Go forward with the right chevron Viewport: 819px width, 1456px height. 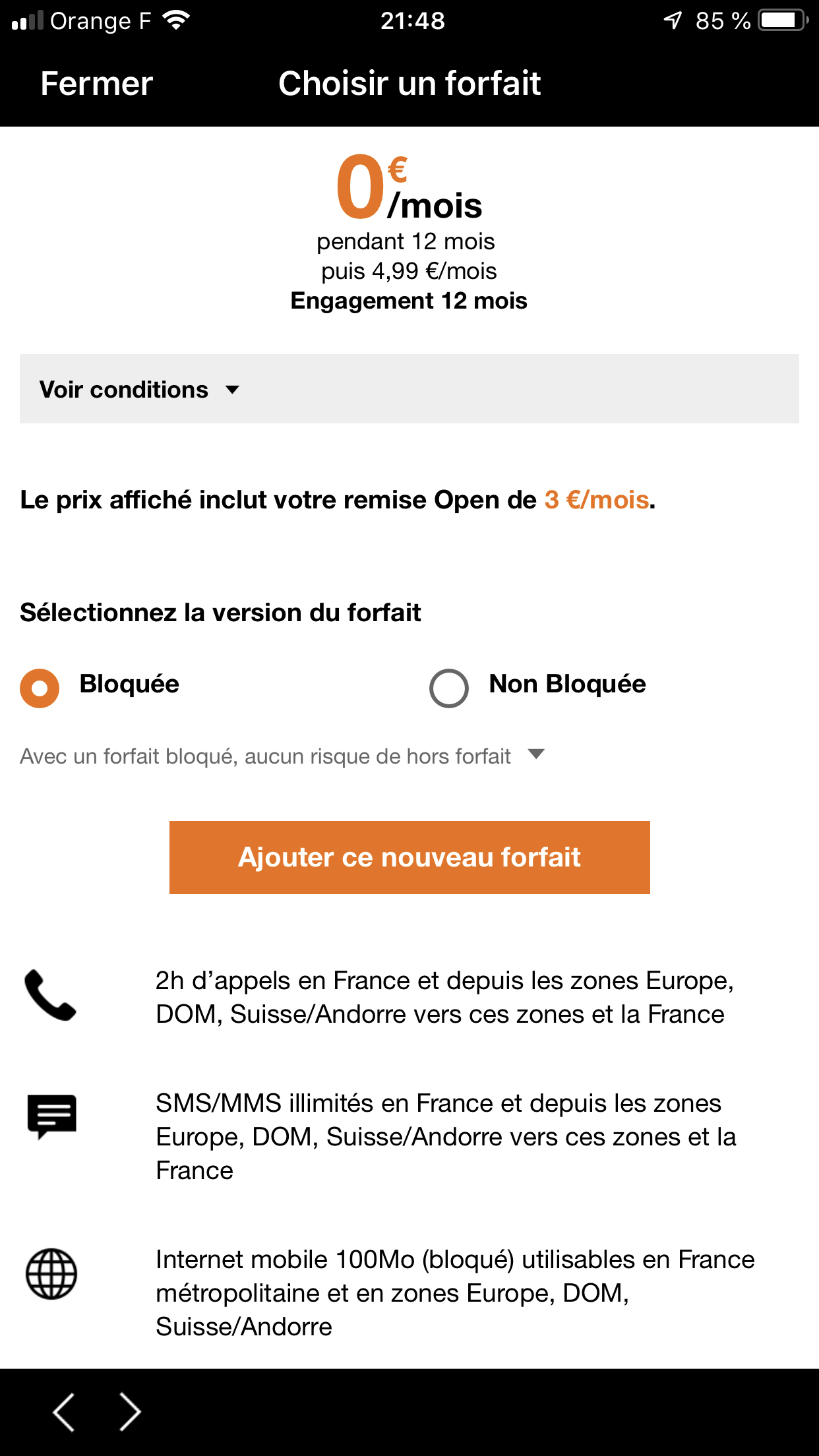tap(130, 1412)
